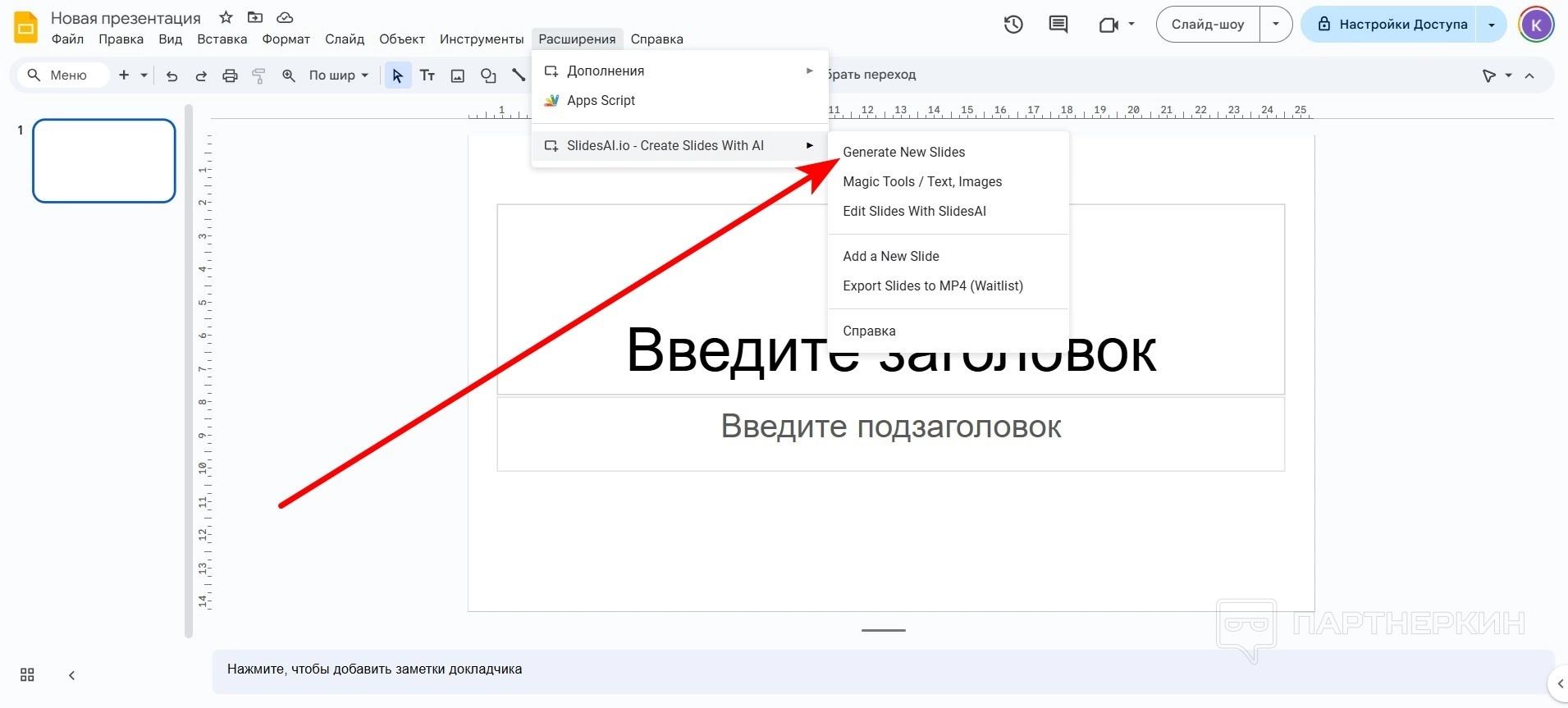
Task: Open Apps Script menu entry
Action: [x=601, y=100]
